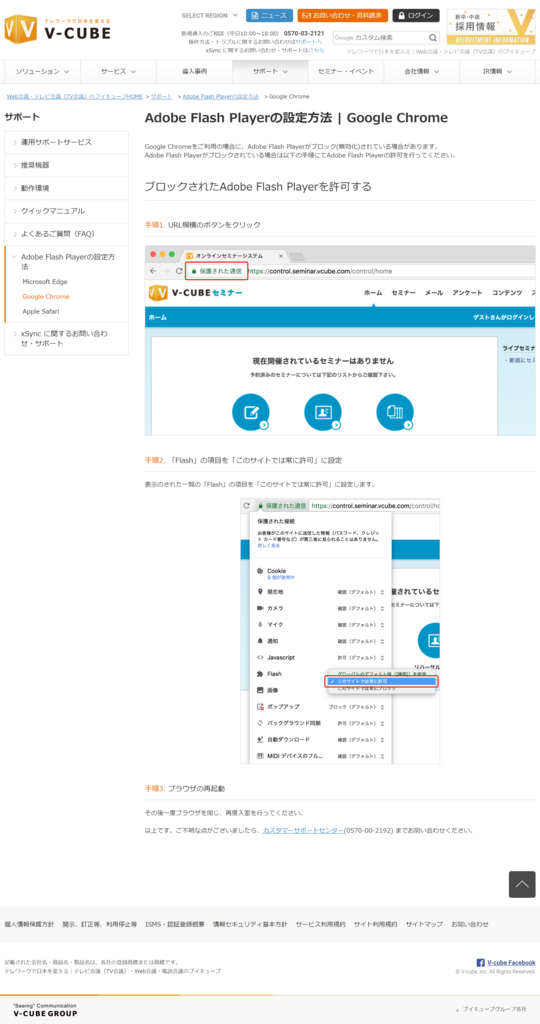Click the step 1 browser screenshot image
This screenshot has height=1024, width=540.
pyautogui.click(x=340, y=341)
